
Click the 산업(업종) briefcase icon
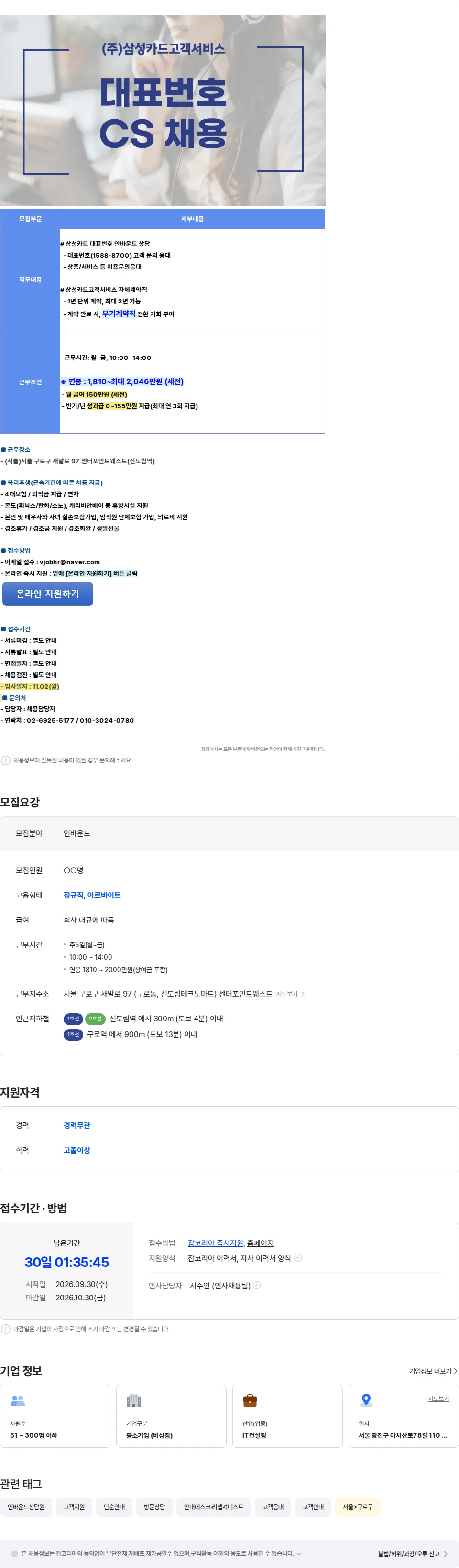click(250, 1400)
